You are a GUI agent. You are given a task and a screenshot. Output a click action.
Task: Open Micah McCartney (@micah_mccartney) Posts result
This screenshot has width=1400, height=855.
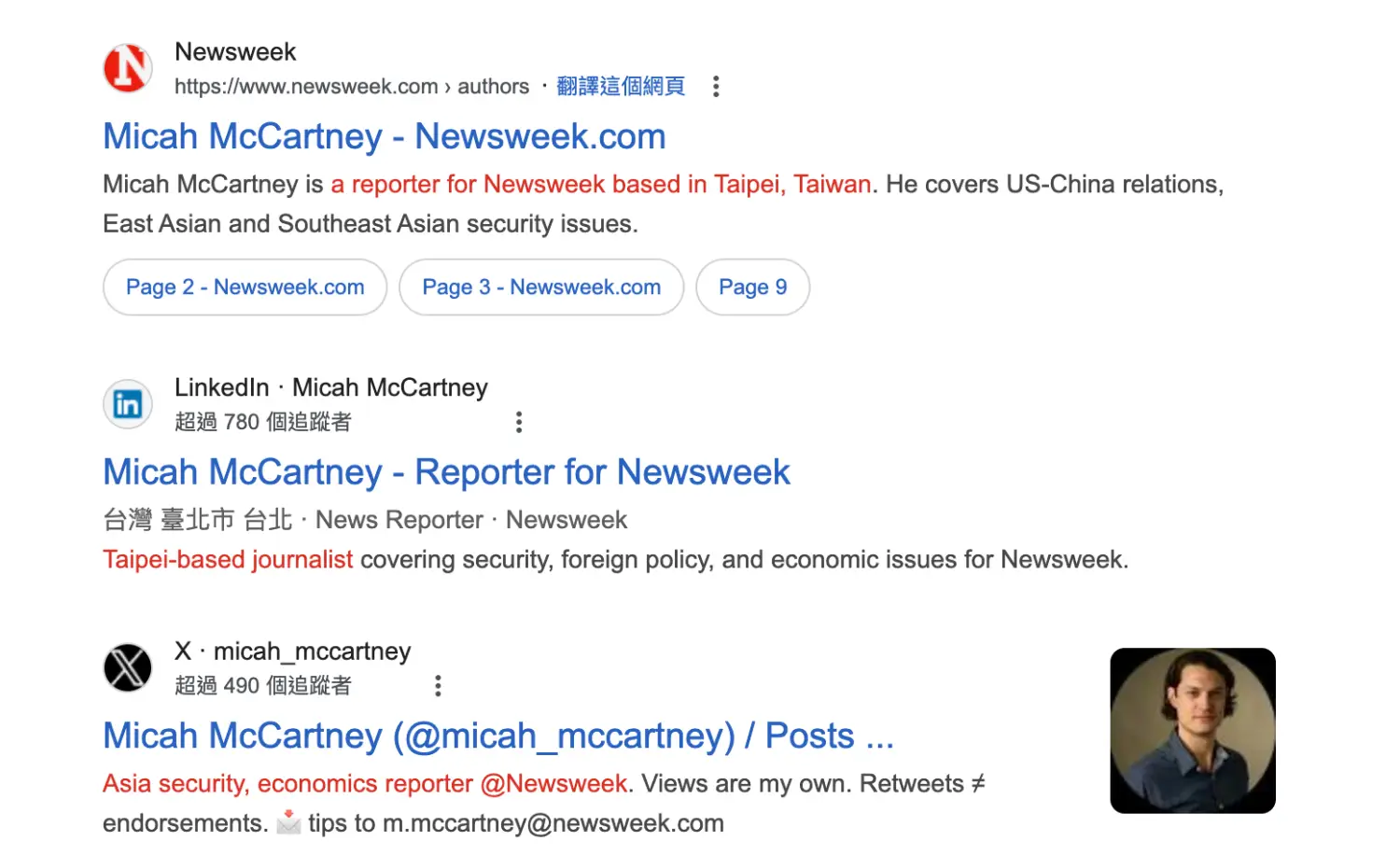click(x=498, y=736)
